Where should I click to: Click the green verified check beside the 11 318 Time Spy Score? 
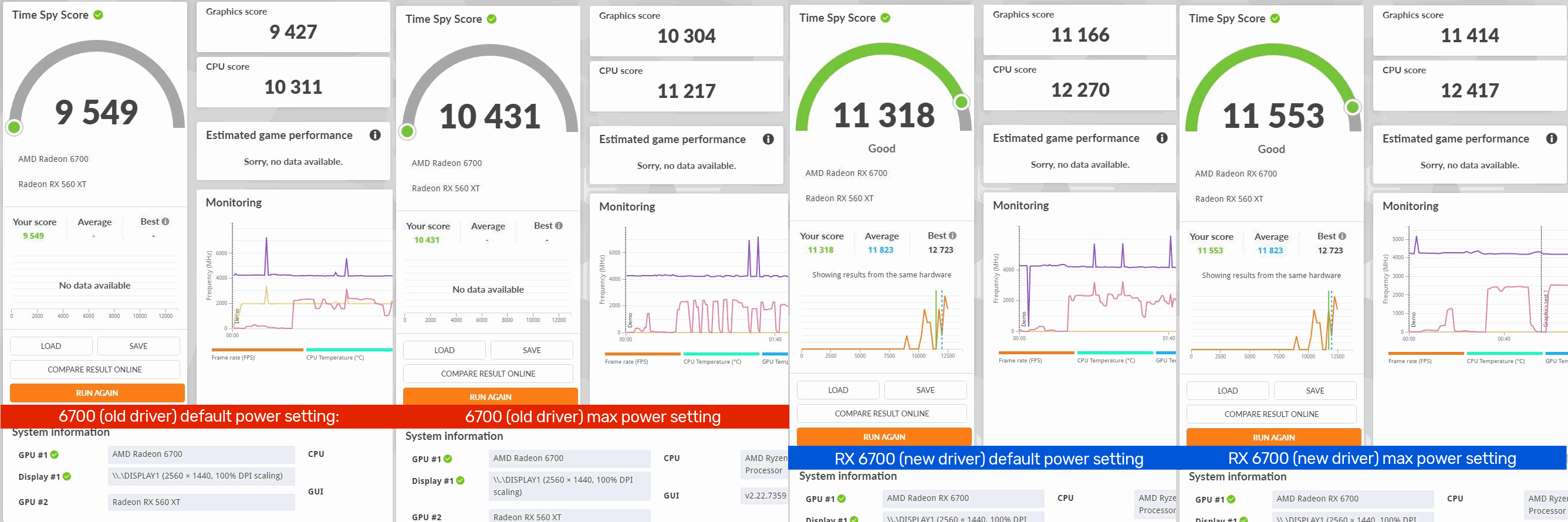[x=886, y=18]
